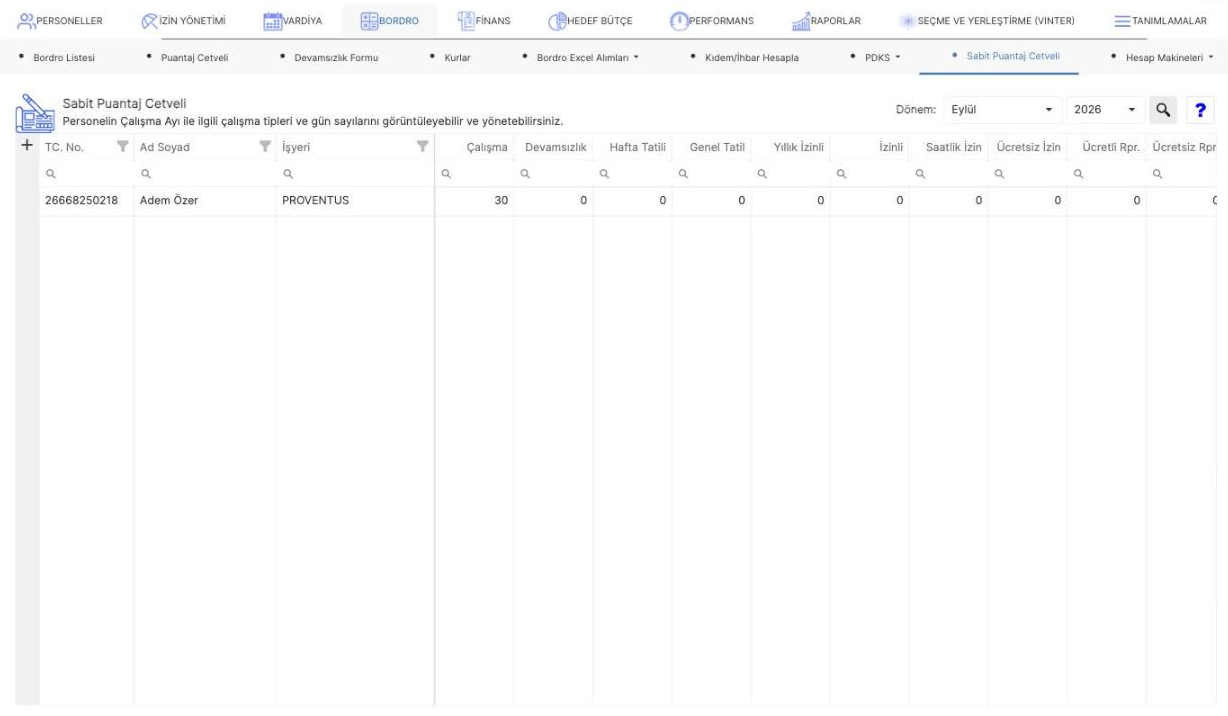Open the Ad Soyad column filter funnel
This screenshot has height=716, width=1228.
pyautogui.click(x=266, y=148)
